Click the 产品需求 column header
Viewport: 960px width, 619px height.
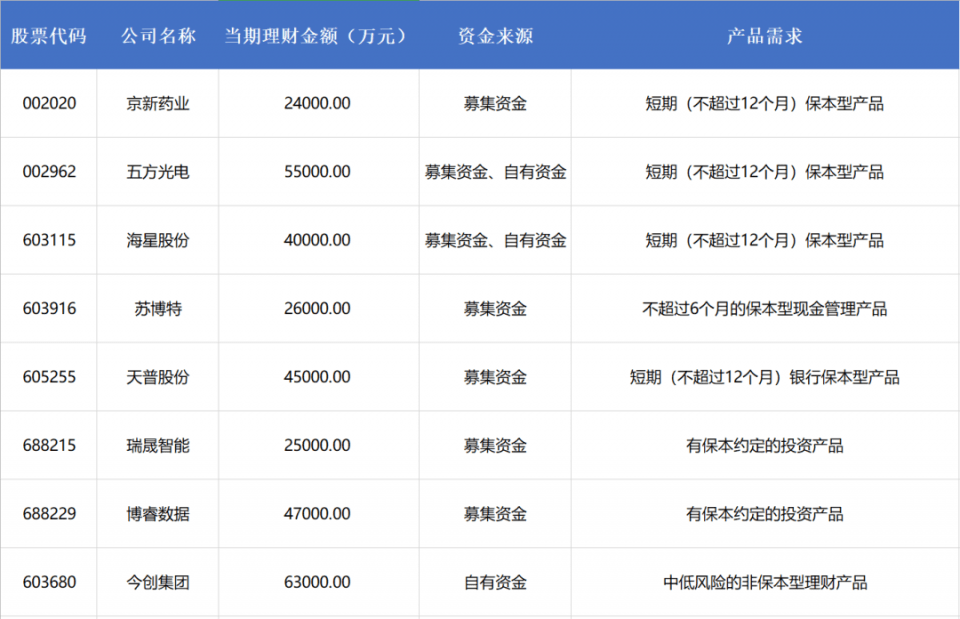pos(765,36)
